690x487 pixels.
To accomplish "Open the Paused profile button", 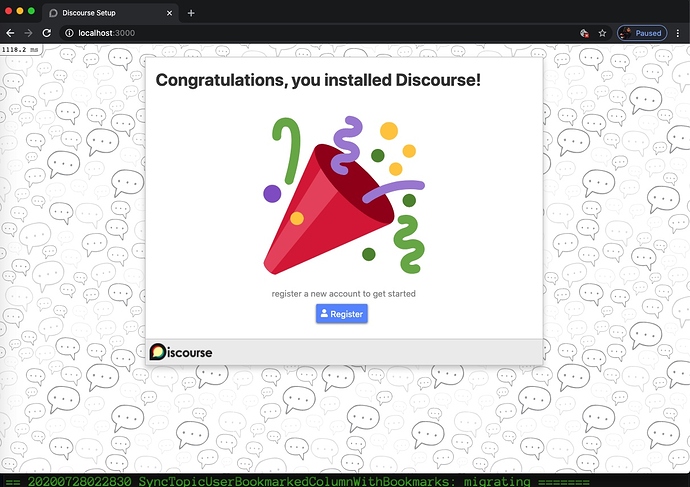I will click(642, 33).
